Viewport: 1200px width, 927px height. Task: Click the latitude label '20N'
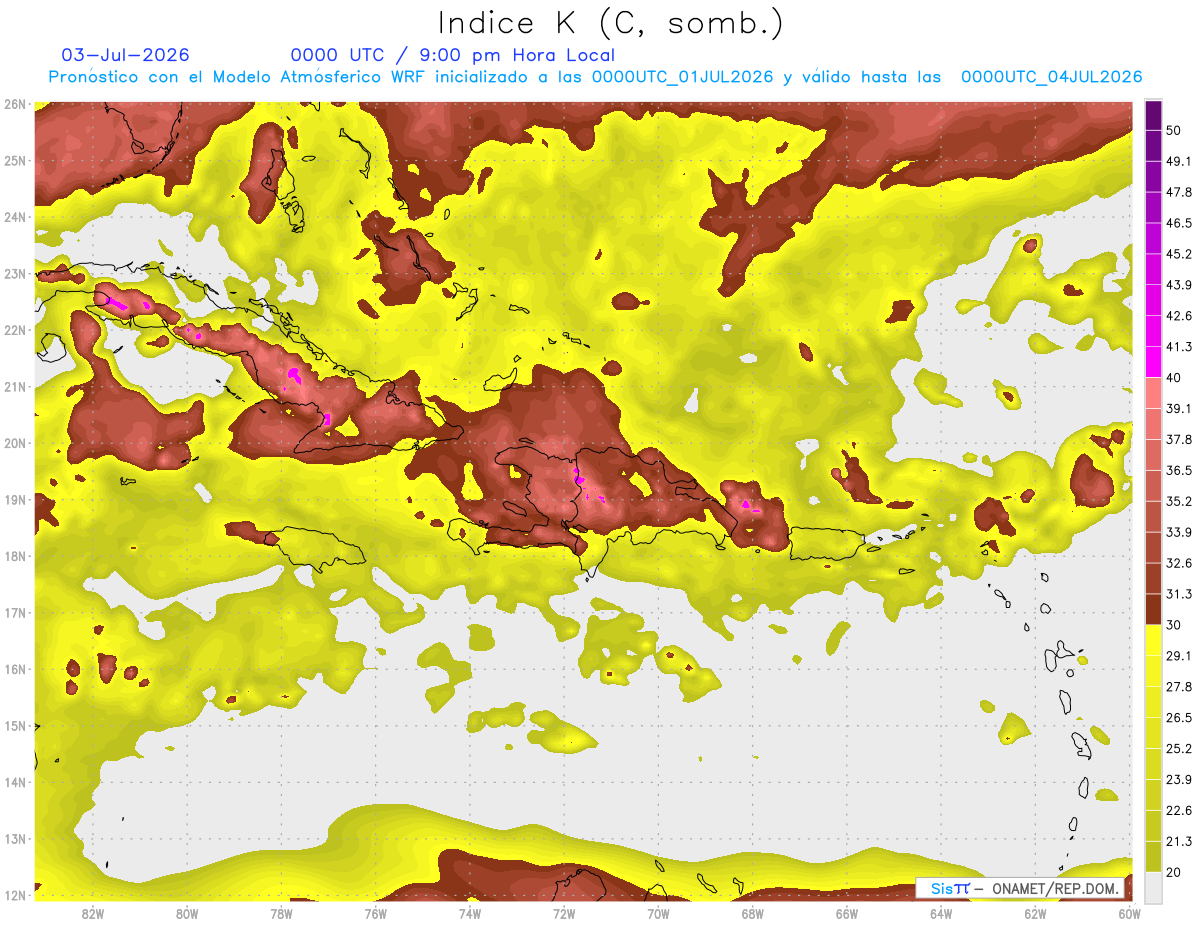[x=14, y=443]
